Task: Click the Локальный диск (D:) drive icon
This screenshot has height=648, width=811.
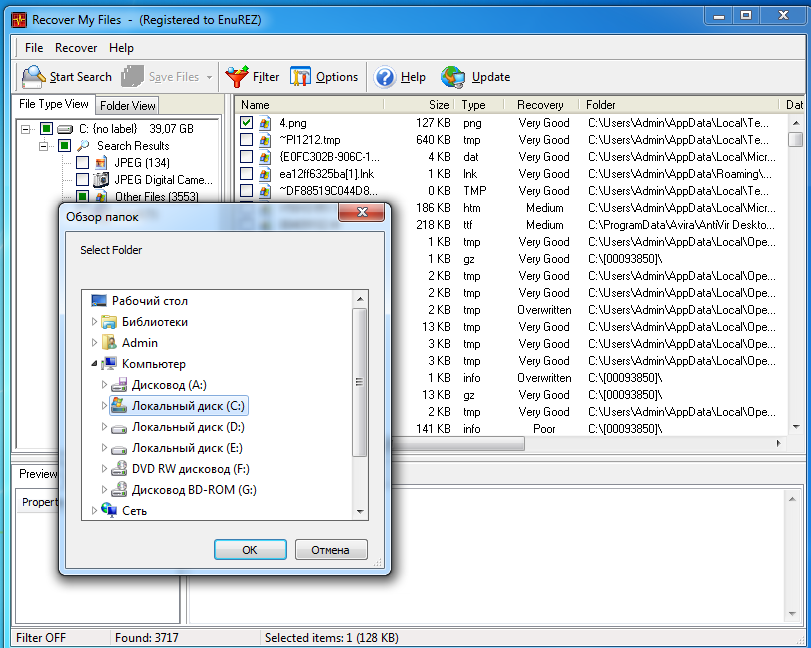Action: coord(119,428)
